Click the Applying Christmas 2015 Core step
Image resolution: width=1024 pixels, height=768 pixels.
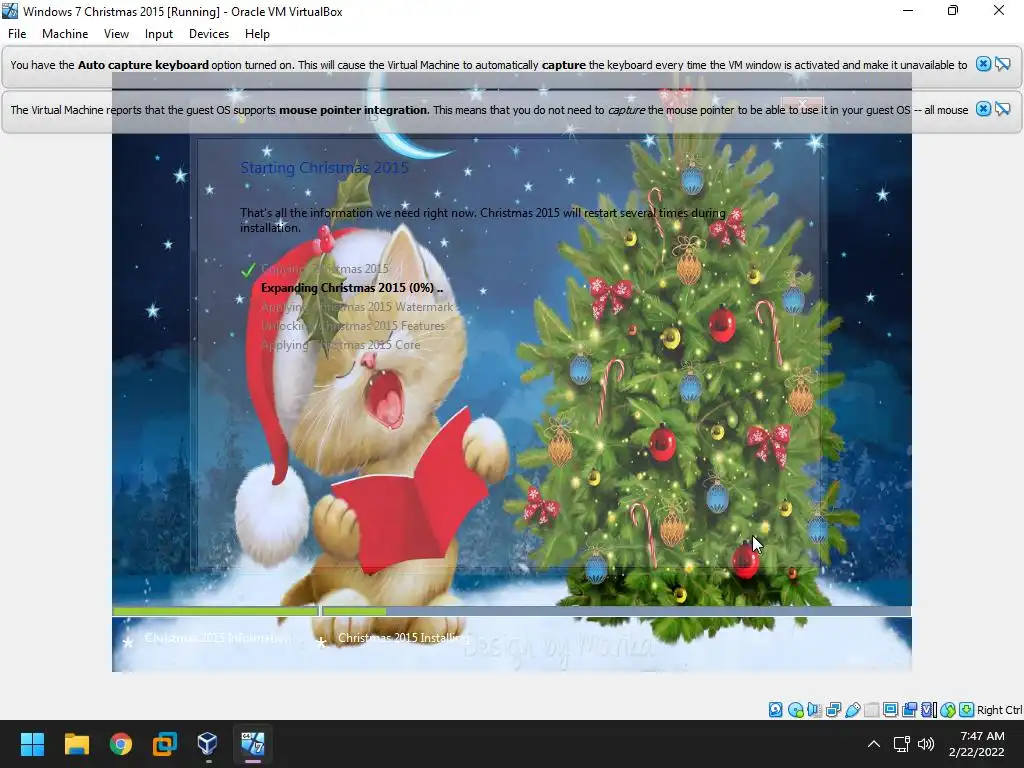[x=340, y=345]
